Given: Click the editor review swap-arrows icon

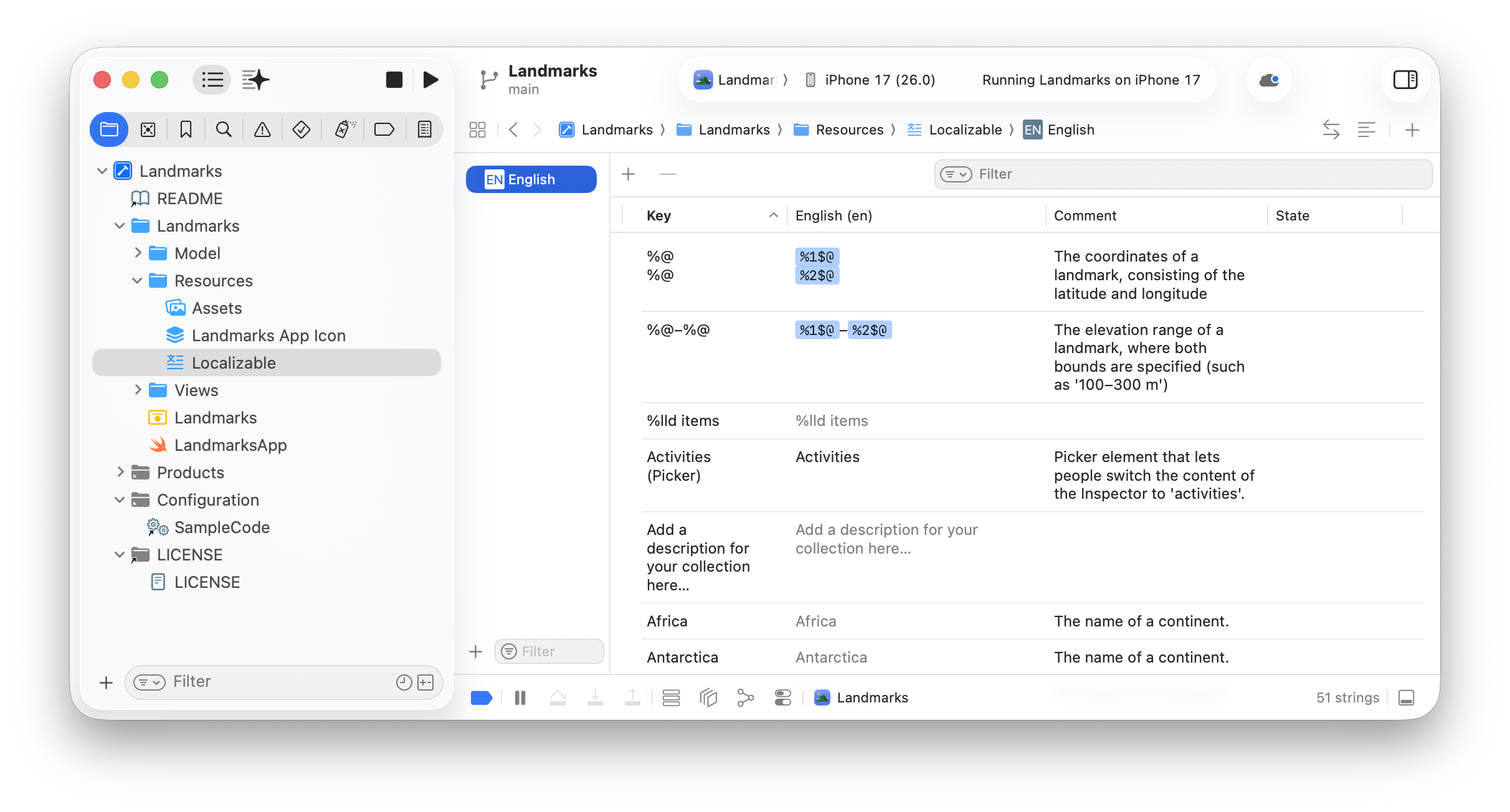Looking at the screenshot, I should pos(1331,130).
